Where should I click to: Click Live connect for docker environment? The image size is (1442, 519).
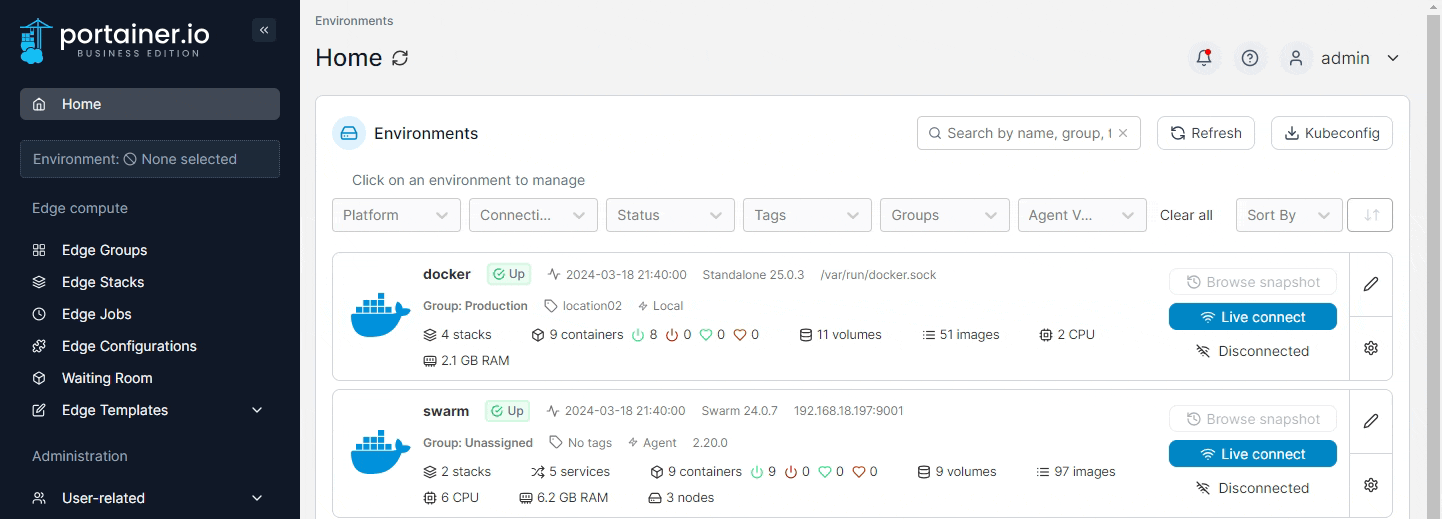click(1252, 317)
